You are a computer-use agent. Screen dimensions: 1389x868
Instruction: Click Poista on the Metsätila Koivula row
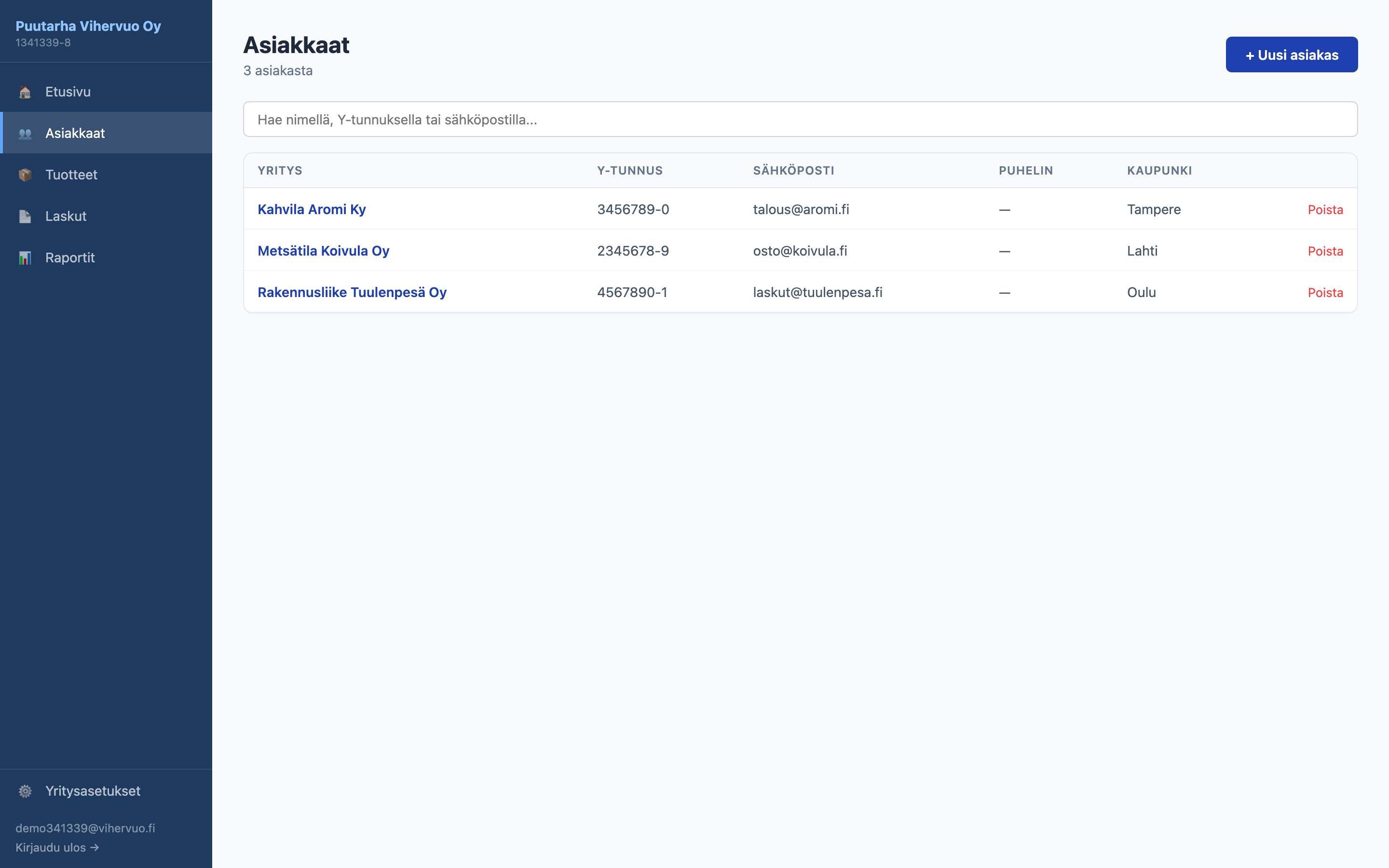click(1325, 251)
